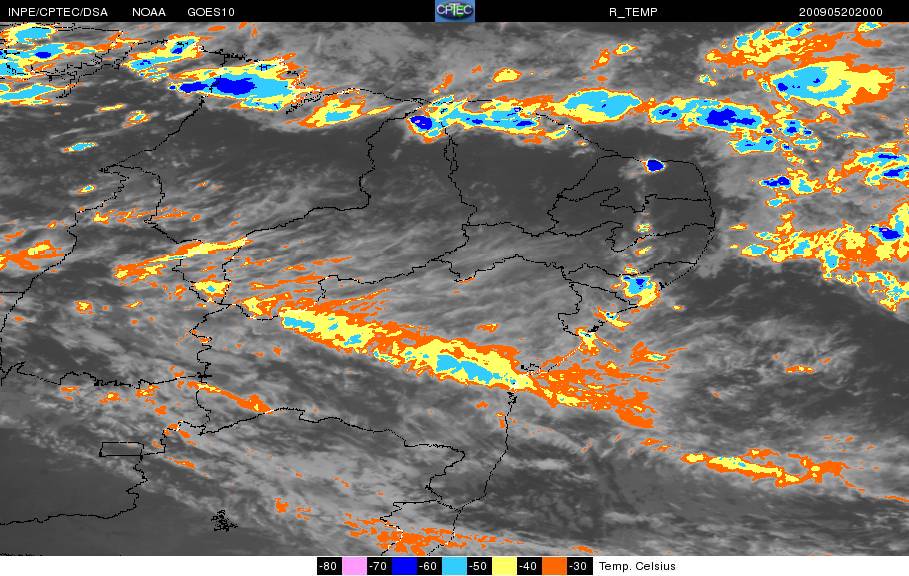Click the -30 legend value
The width and height of the screenshot is (909, 576).
click(579, 566)
